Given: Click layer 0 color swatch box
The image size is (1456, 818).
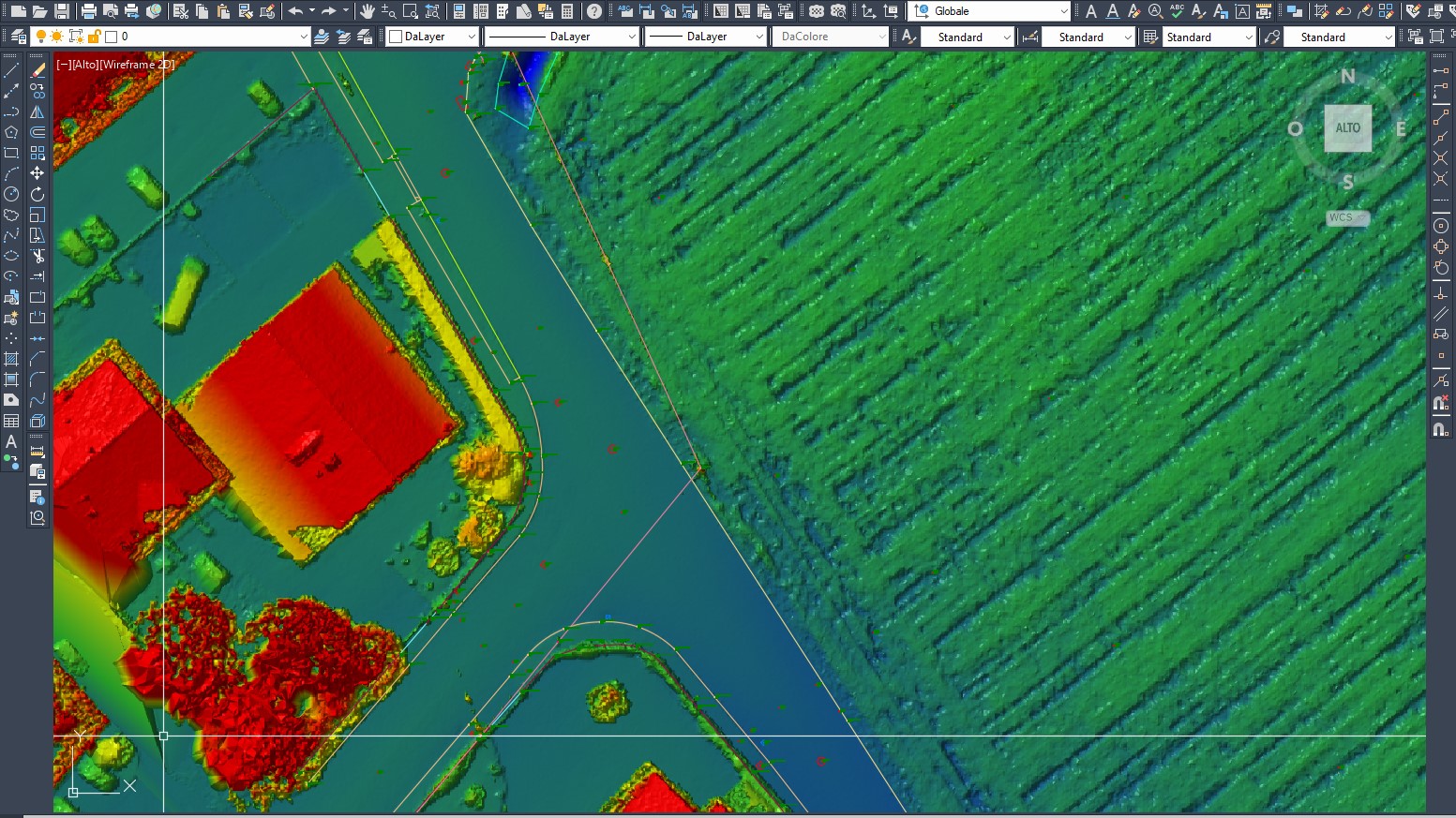Looking at the screenshot, I should point(112,37).
